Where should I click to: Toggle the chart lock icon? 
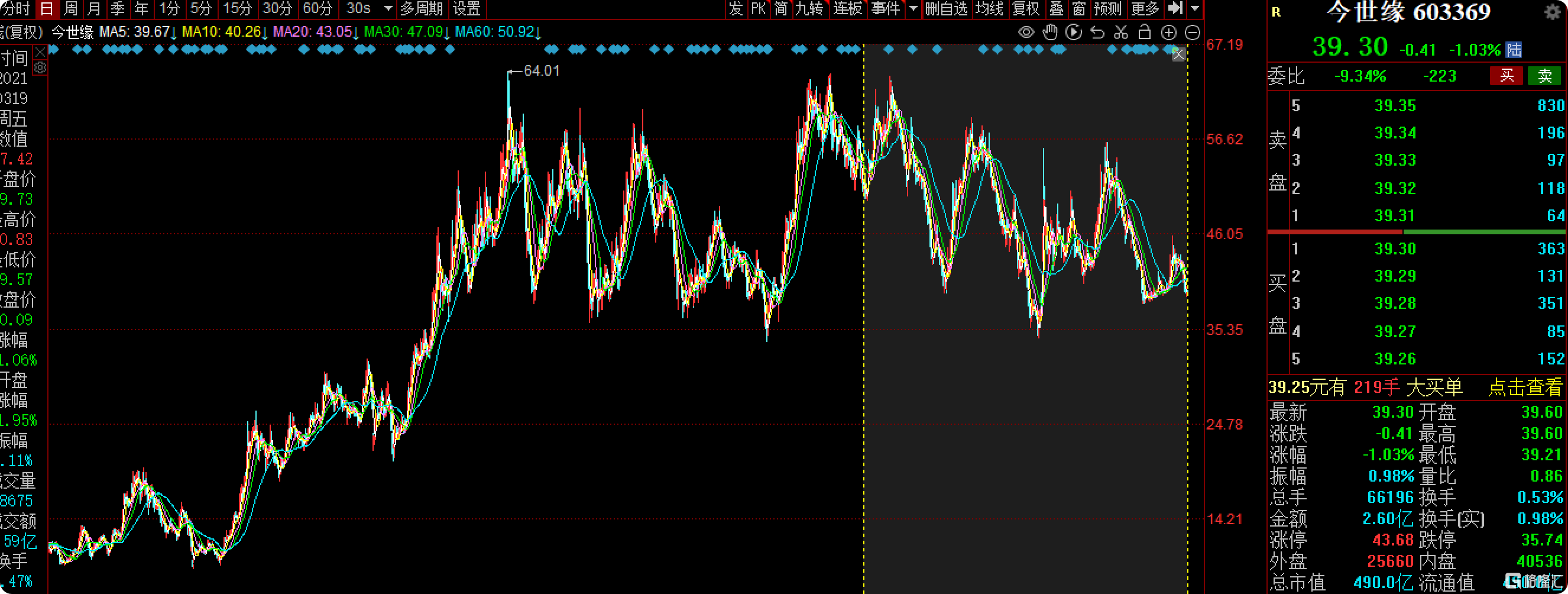(1144, 33)
